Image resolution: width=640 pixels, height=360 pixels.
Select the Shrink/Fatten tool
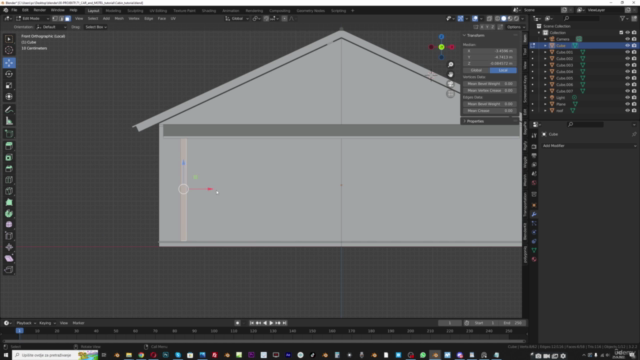tap(9, 247)
